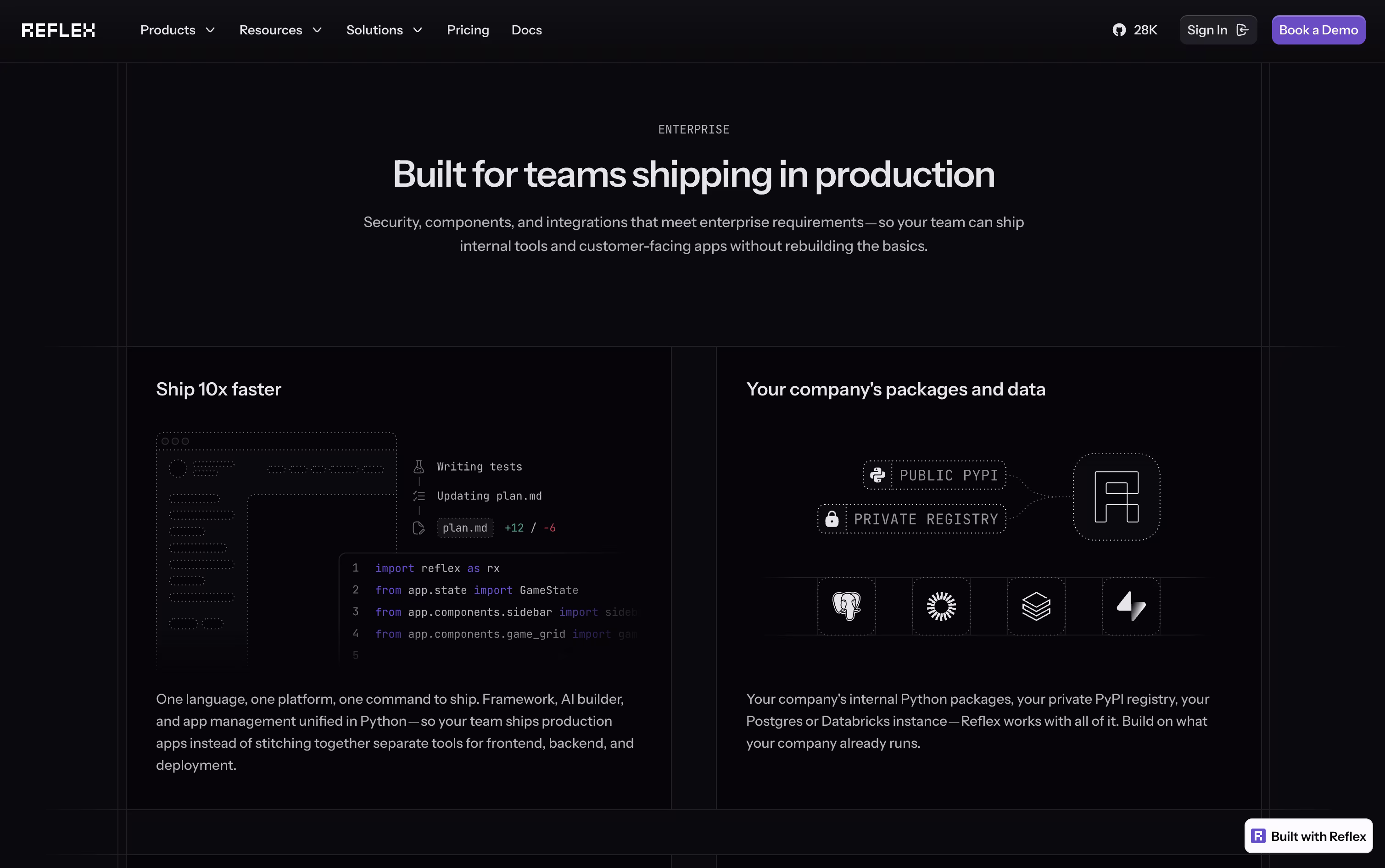
Task: Click code line import reflex as rx
Action: 437,568
